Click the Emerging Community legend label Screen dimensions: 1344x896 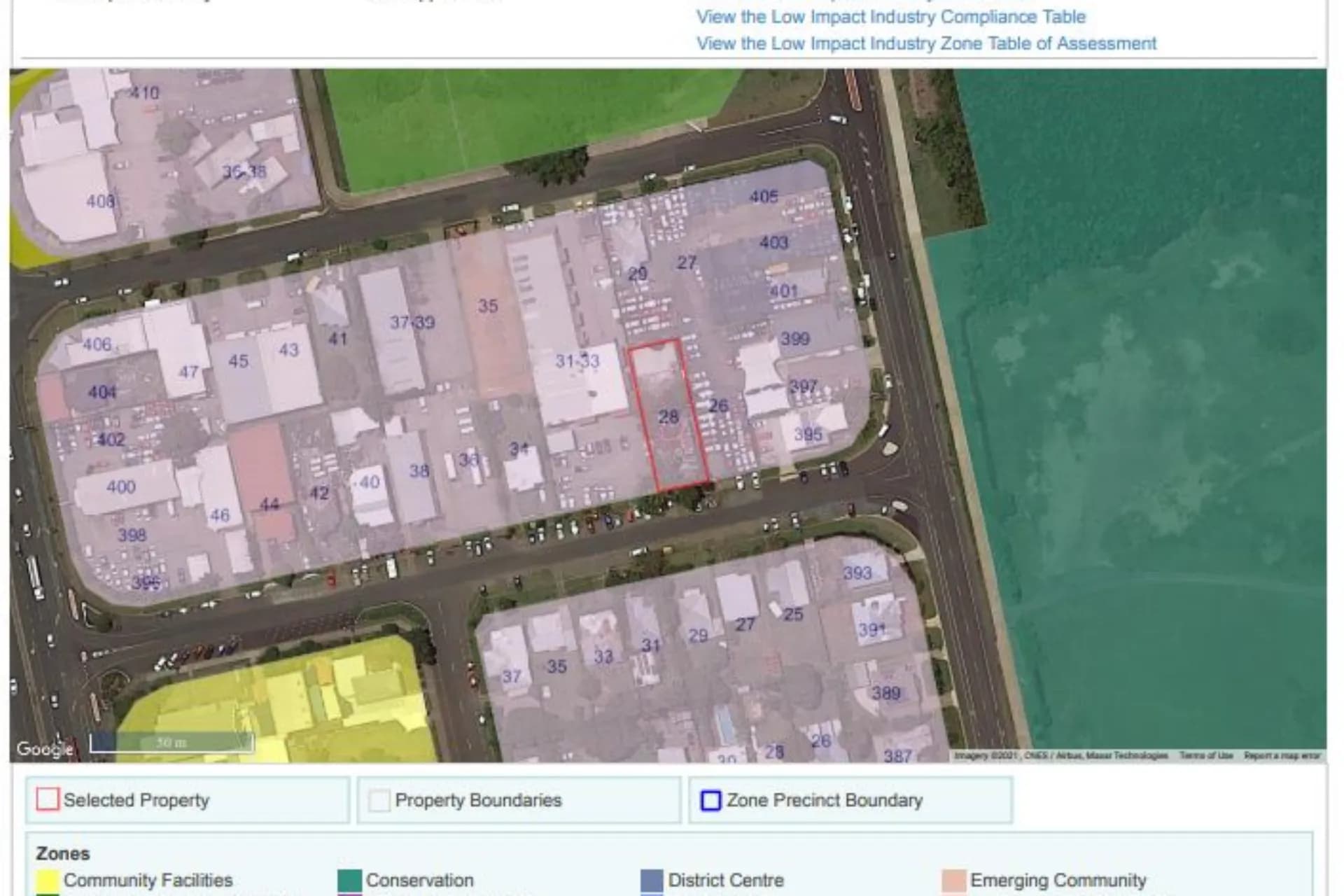(x=1058, y=881)
